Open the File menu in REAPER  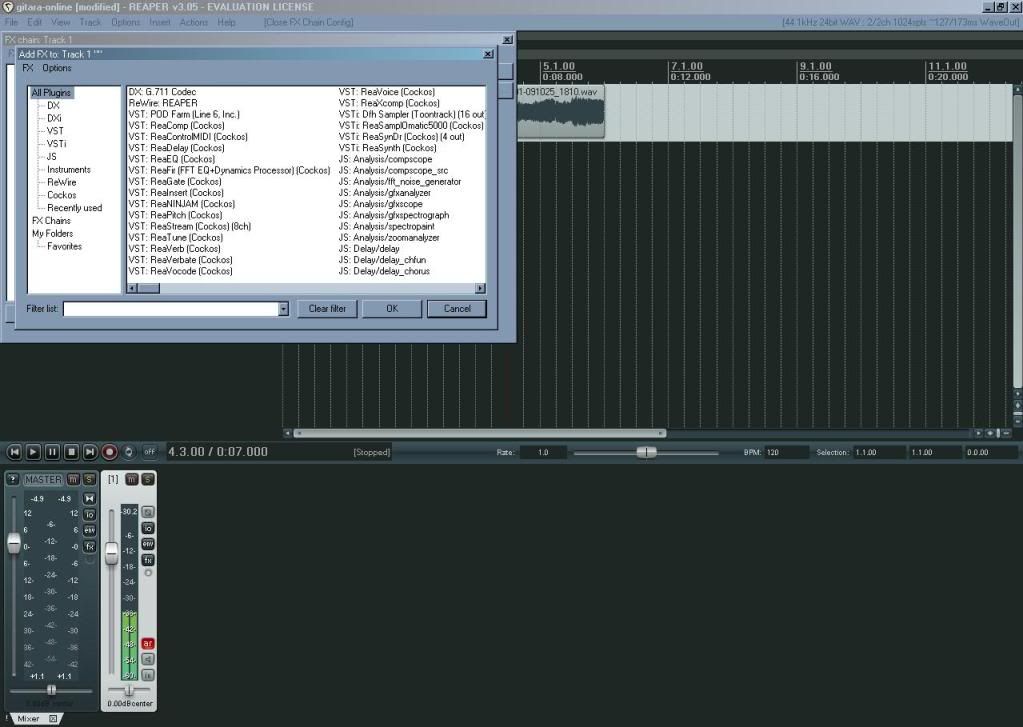click(x=12, y=22)
